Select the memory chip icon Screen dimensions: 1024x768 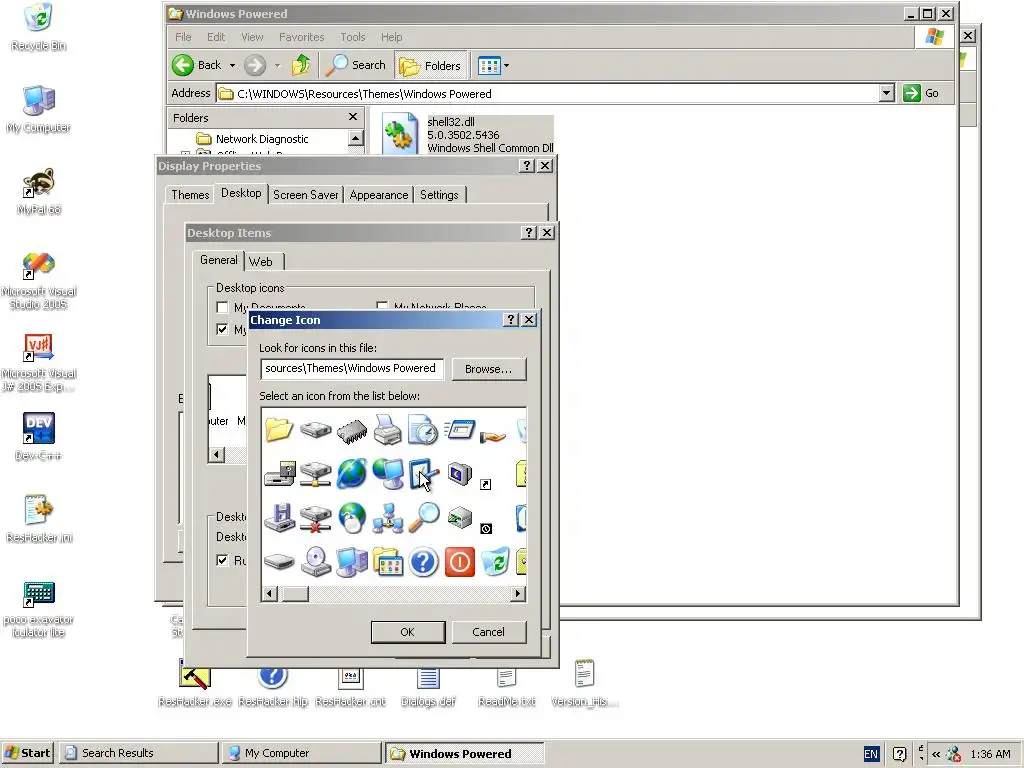click(352, 431)
